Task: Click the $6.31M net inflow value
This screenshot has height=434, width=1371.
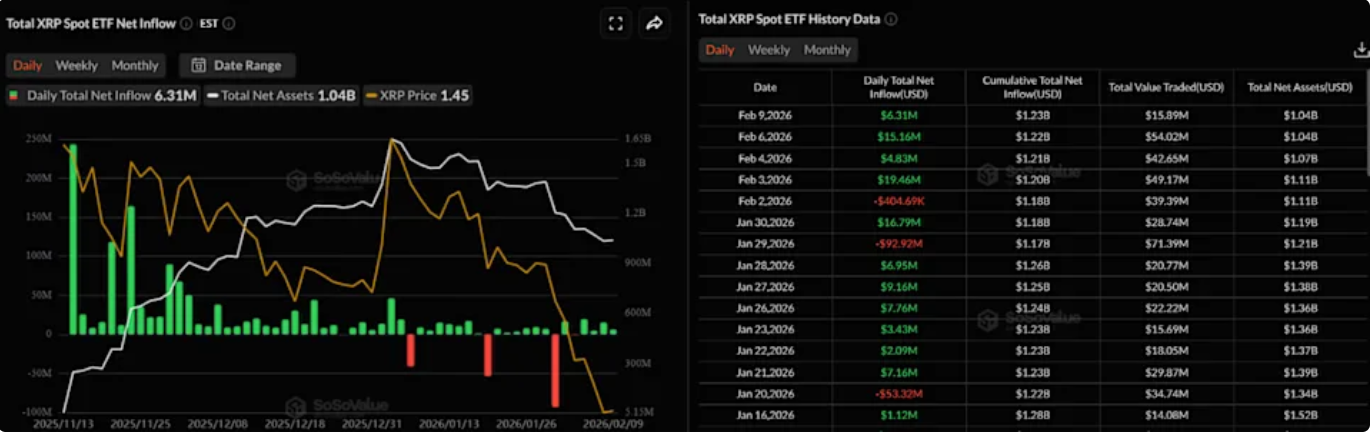Action: coord(899,115)
